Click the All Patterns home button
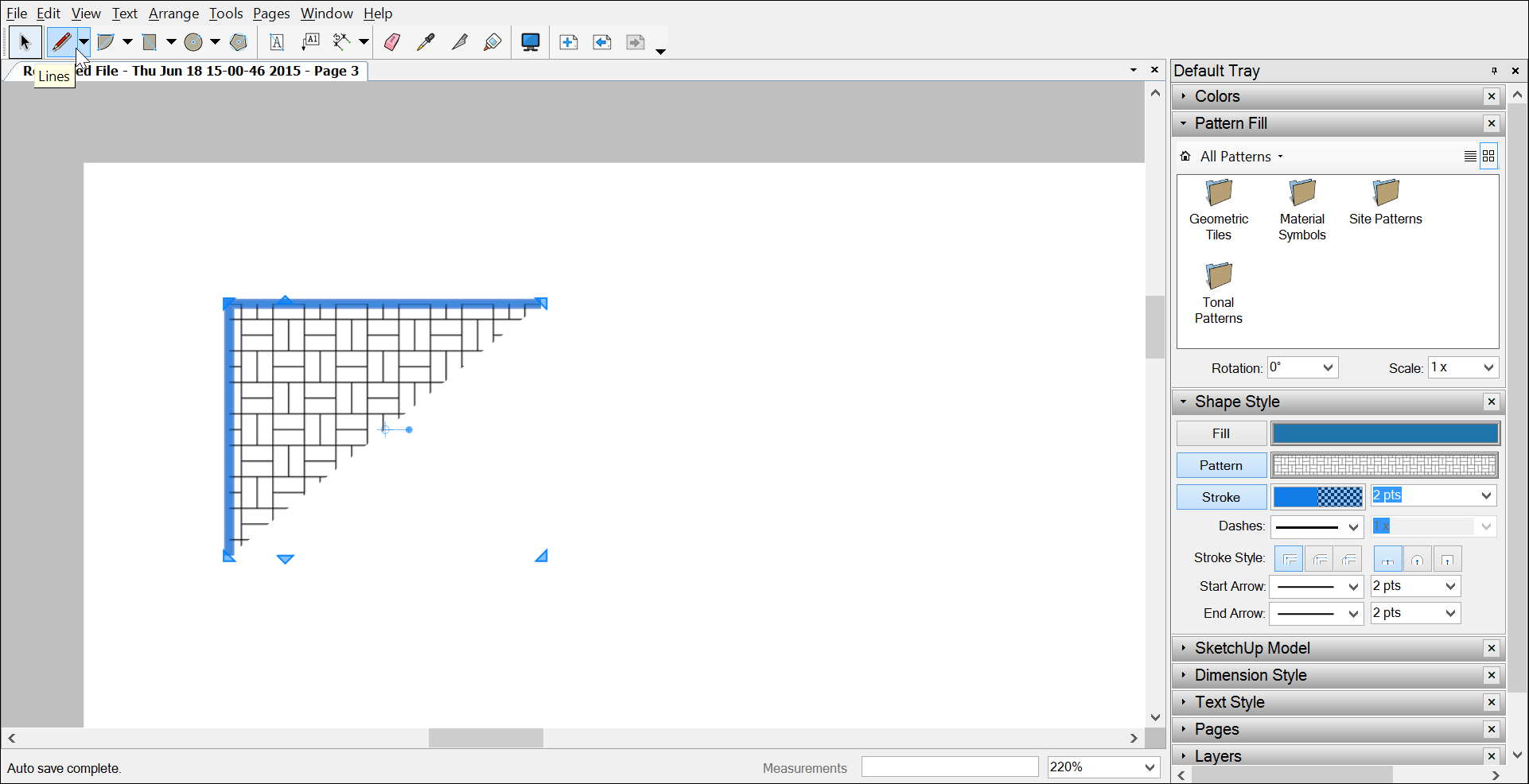Viewport: 1529px width, 784px height. (x=1185, y=156)
